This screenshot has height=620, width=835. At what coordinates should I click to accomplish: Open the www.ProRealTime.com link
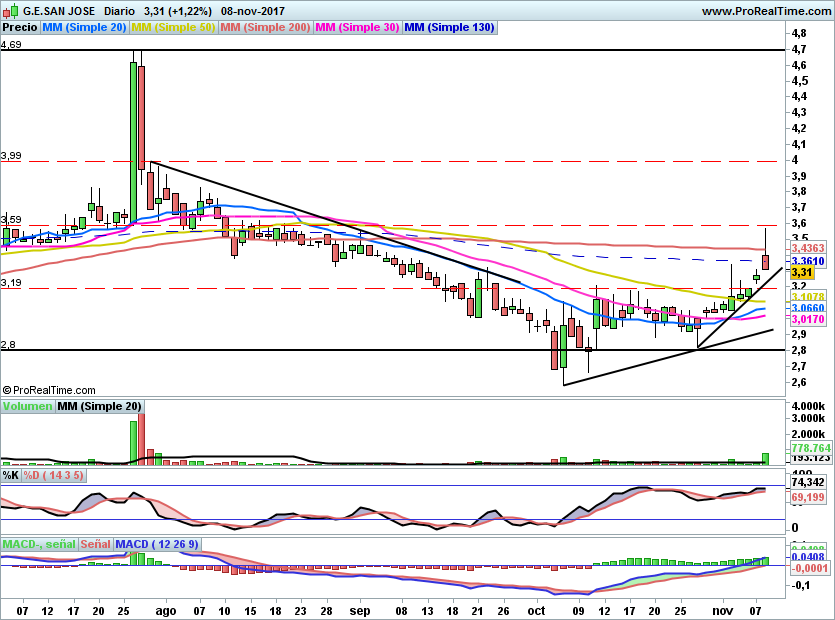tap(765, 11)
